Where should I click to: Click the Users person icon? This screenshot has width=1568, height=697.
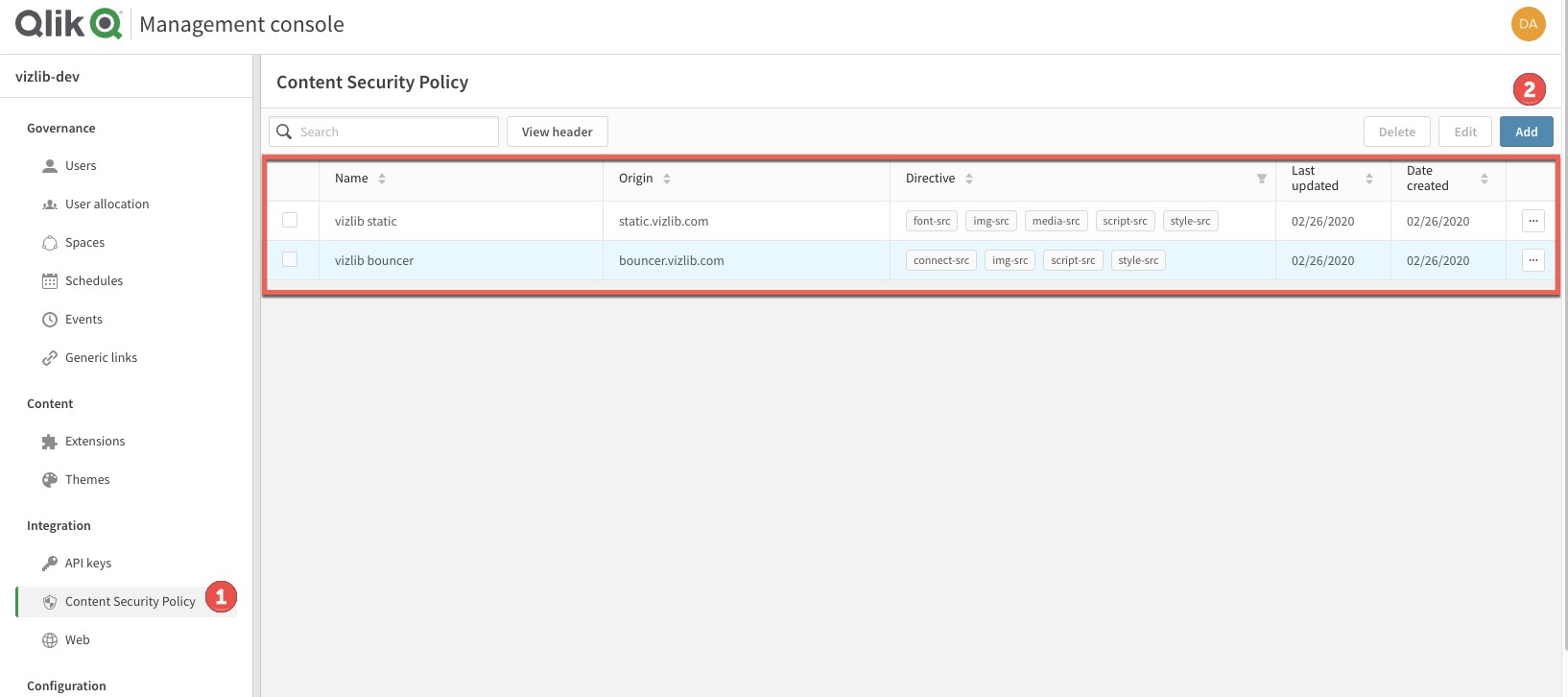[50, 166]
